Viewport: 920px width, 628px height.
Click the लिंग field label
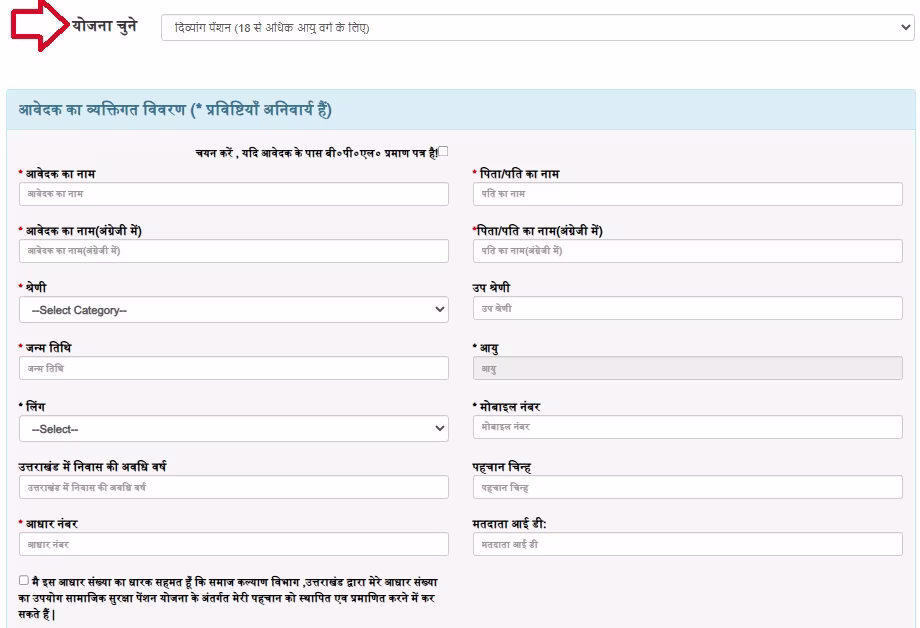(x=35, y=406)
